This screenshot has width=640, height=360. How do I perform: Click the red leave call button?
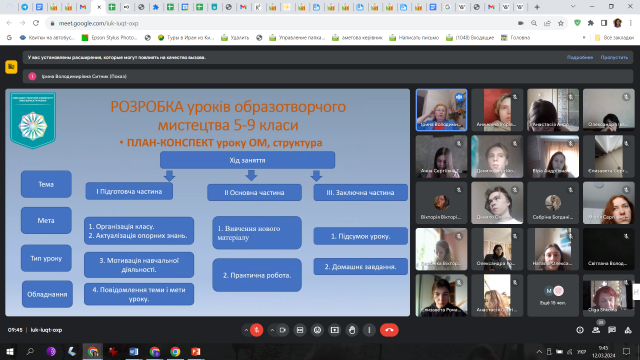pyautogui.click(x=389, y=330)
